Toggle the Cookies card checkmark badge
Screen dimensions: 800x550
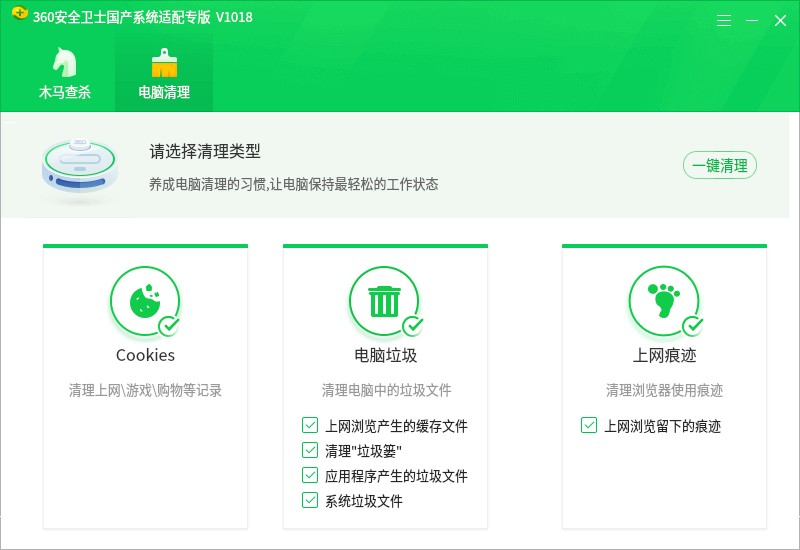coord(169,327)
